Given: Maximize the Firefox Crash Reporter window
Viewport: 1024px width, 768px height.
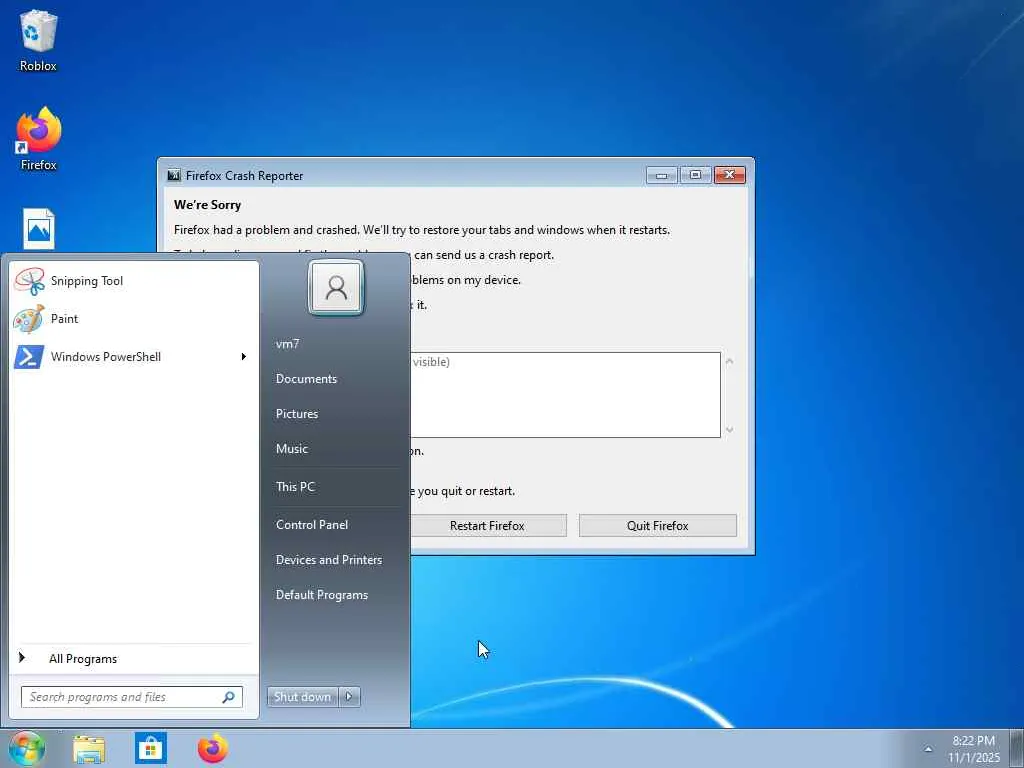Looking at the screenshot, I should tap(696, 175).
